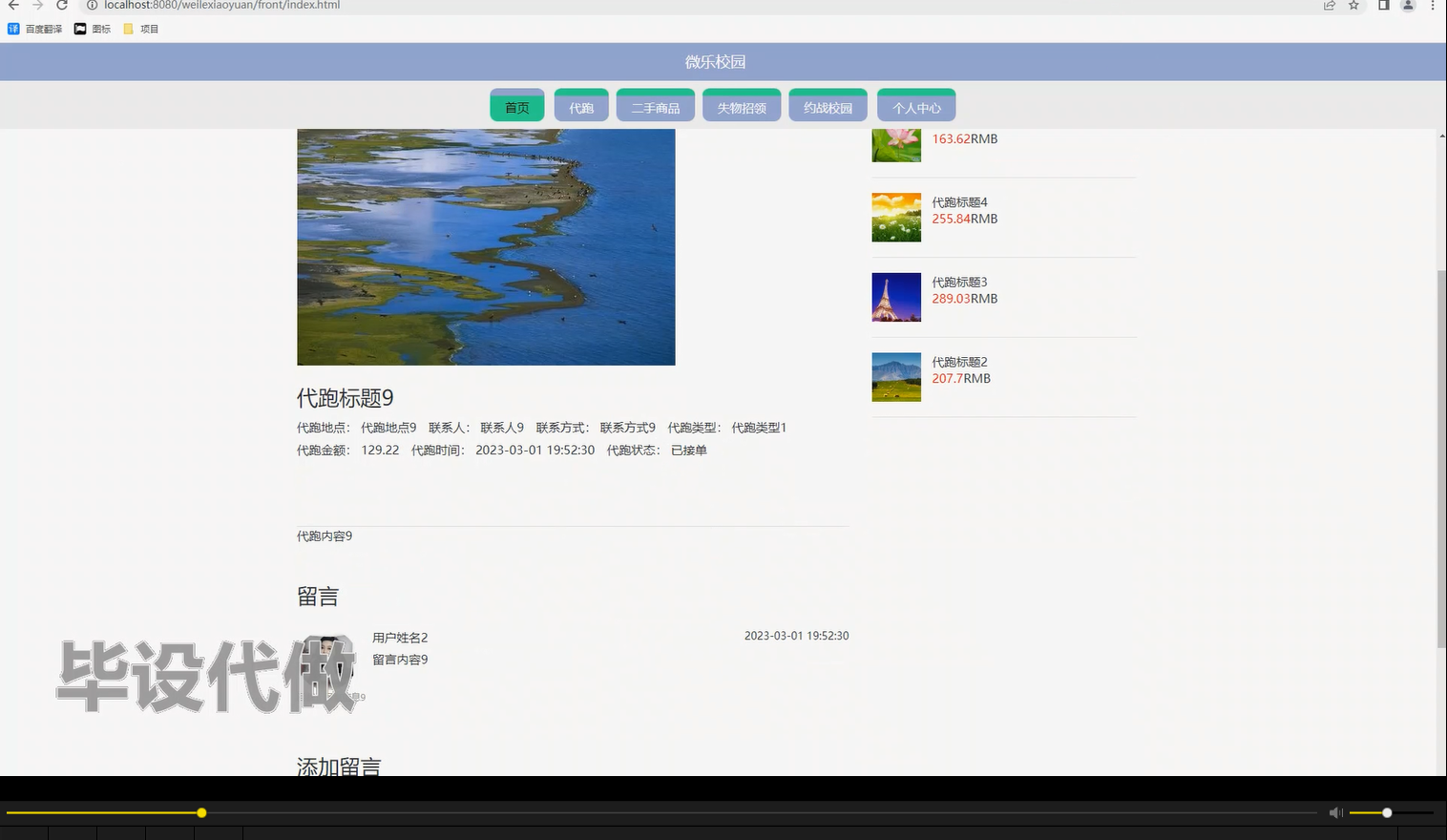This screenshot has width=1447, height=840.
Task: Open the 百度翻译 bookmark
Action: [x=34, y=28]
